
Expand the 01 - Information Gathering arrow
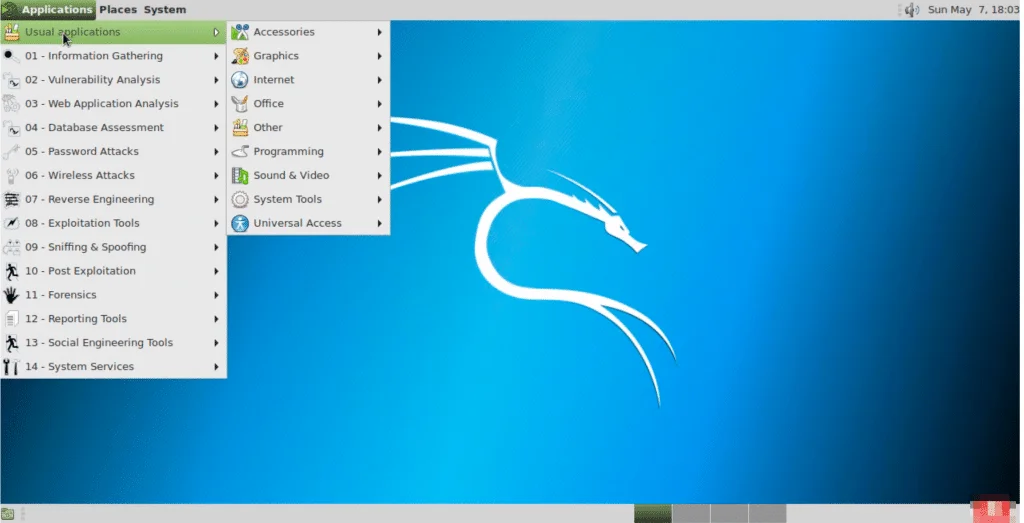216,56
